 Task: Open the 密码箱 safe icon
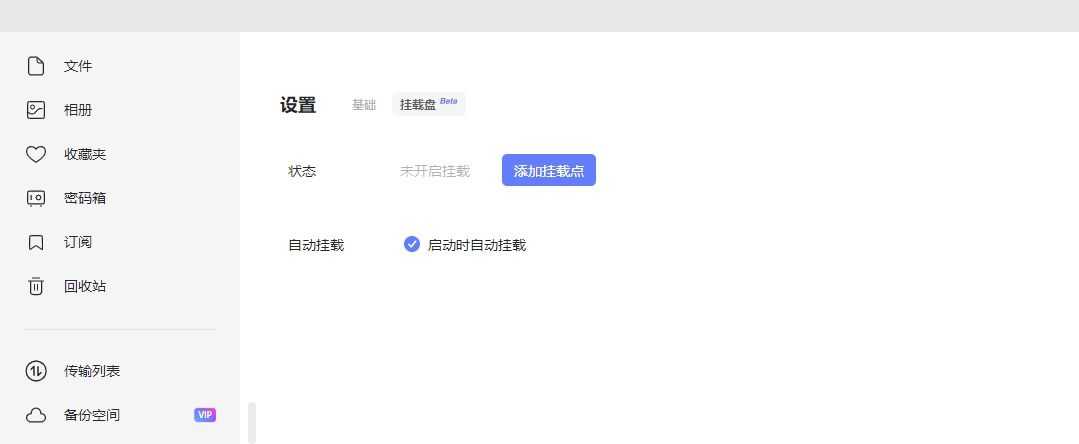[x=36, y=198]
